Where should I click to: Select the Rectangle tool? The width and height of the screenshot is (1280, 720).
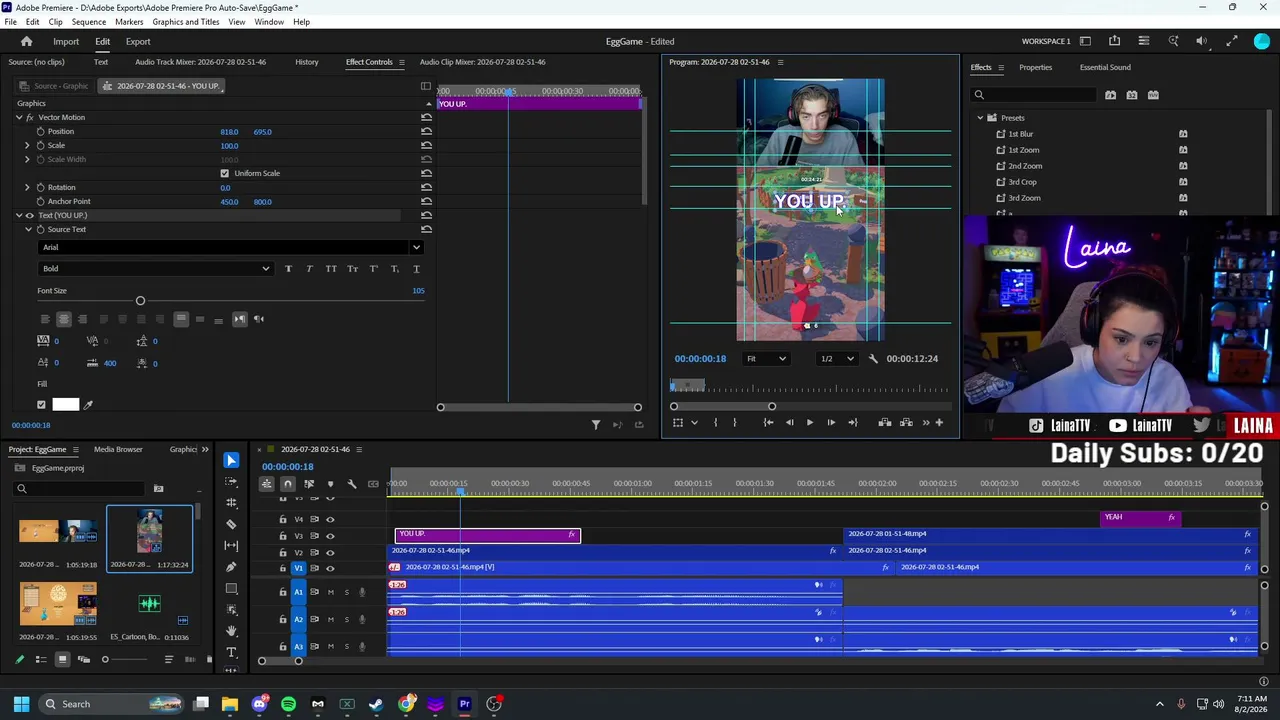coord(231,588)
